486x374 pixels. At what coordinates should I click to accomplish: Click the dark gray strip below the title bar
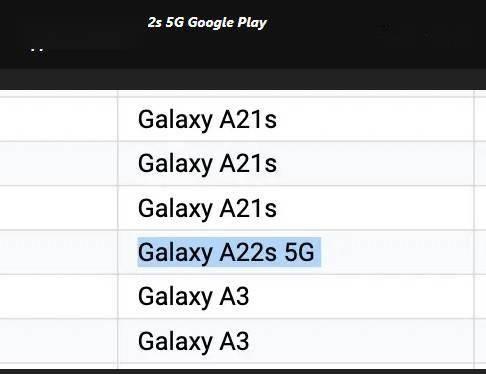point(243,79)
